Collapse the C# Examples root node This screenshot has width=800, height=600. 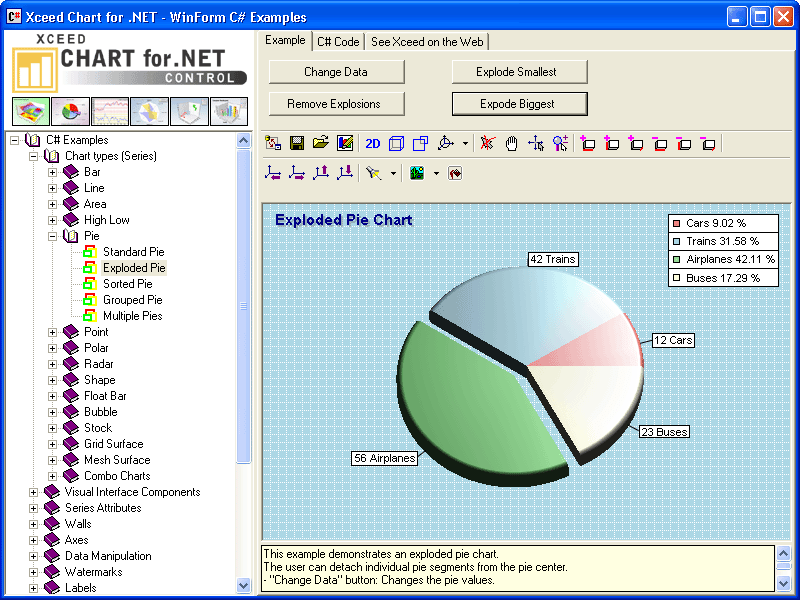(x=14, y=140)
